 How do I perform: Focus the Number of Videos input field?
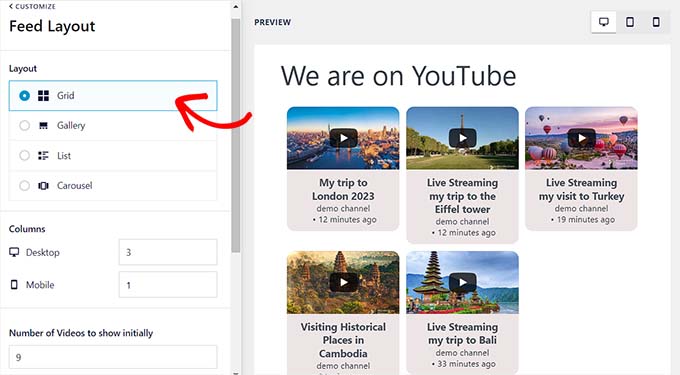(113, 357)
